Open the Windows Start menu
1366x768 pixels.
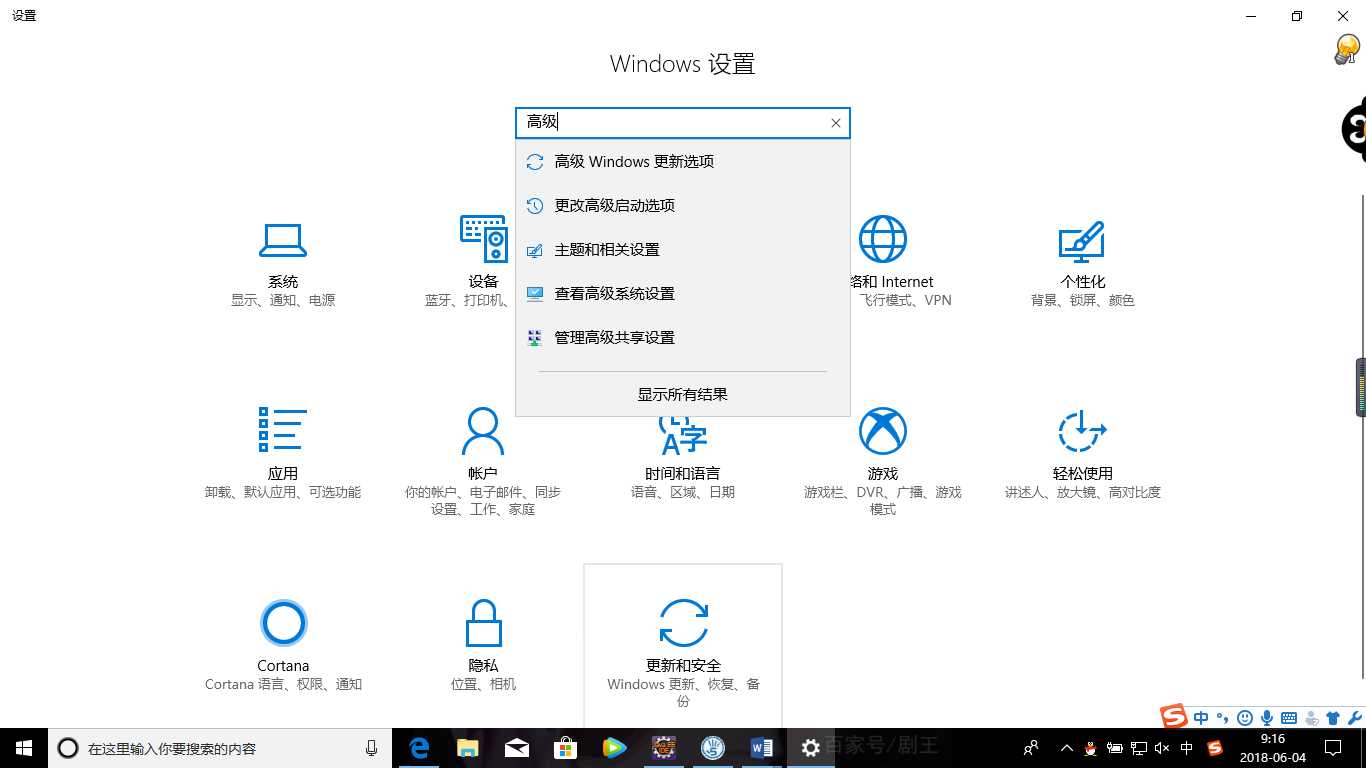(24, 748)
